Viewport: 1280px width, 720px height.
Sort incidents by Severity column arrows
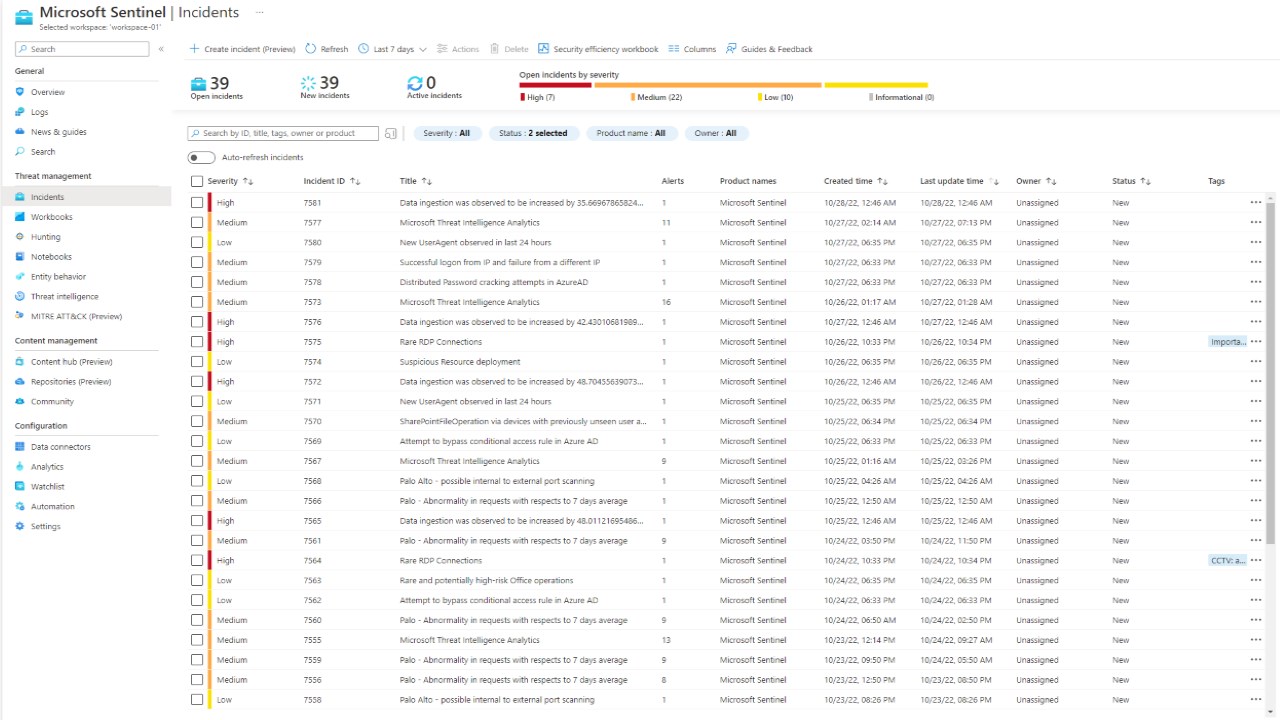tap(248, 181)
